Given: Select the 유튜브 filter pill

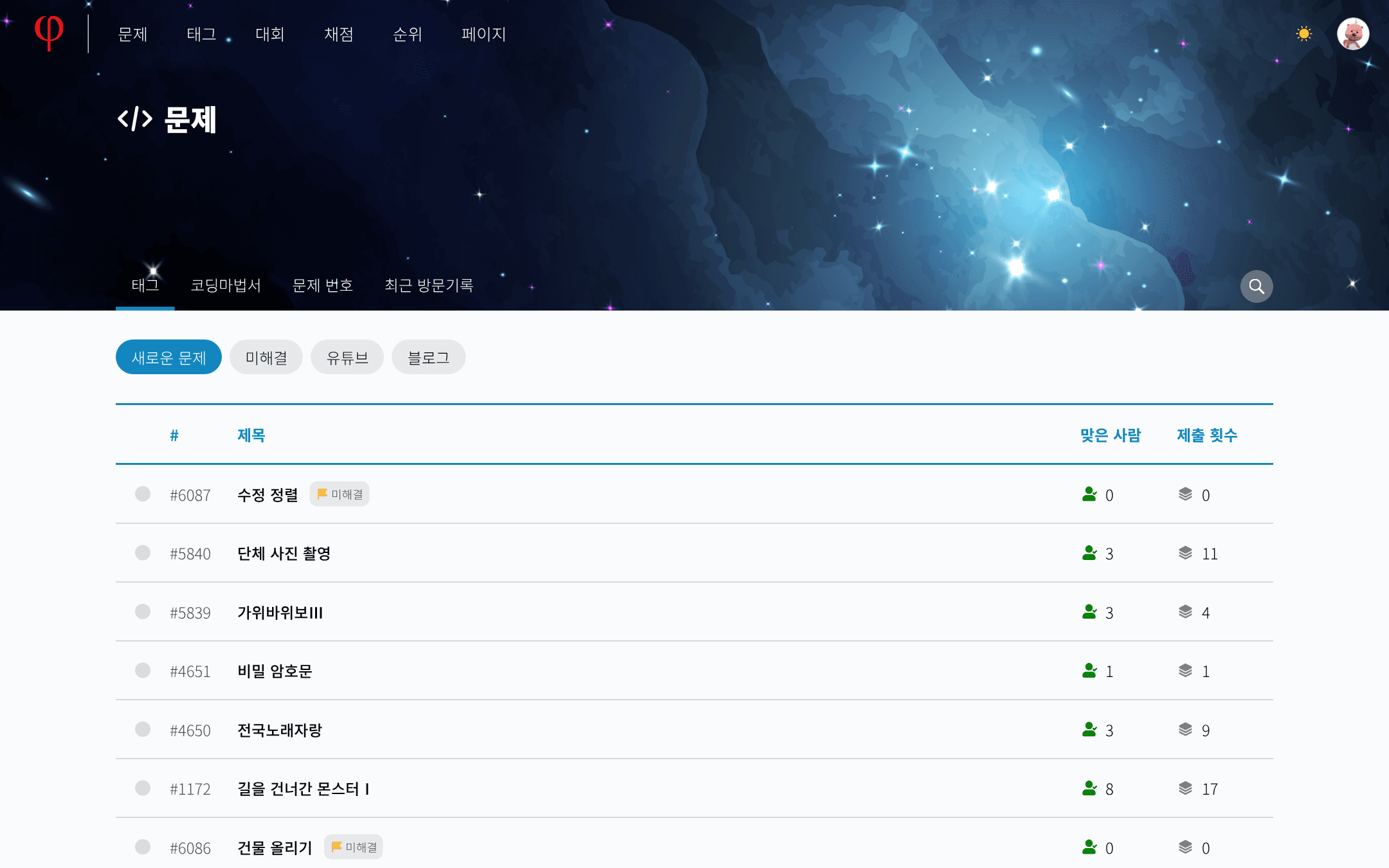Looking at the screenshot, I should click(347, 357).
